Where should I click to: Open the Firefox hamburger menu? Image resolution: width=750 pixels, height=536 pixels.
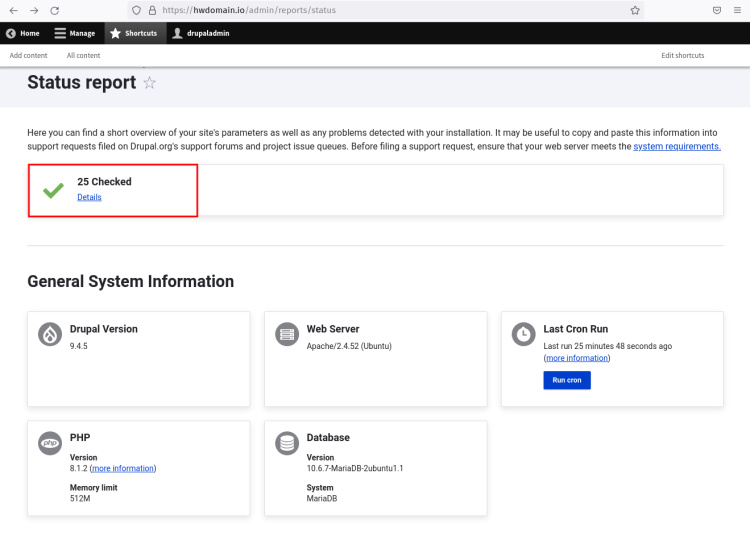(x=737, y=10)
